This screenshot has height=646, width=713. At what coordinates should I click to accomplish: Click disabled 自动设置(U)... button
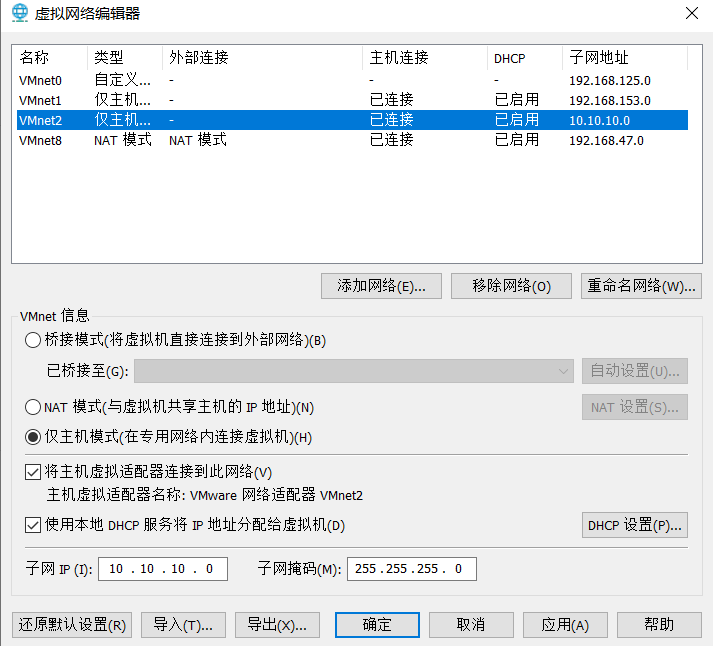tap(635, 371)
